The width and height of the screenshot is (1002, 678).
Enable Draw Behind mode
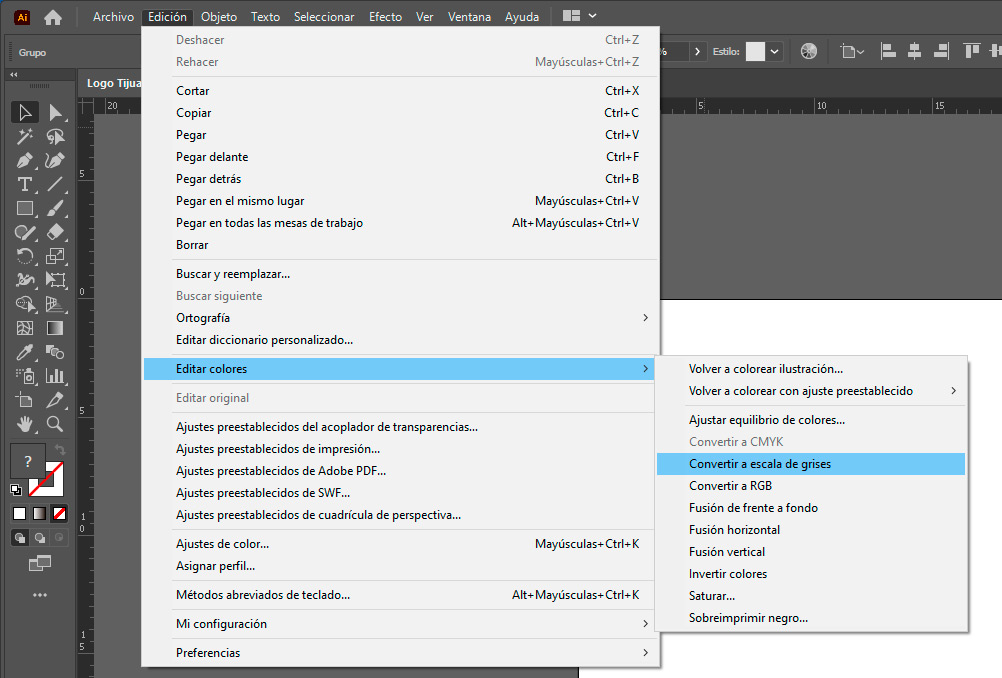40,537
